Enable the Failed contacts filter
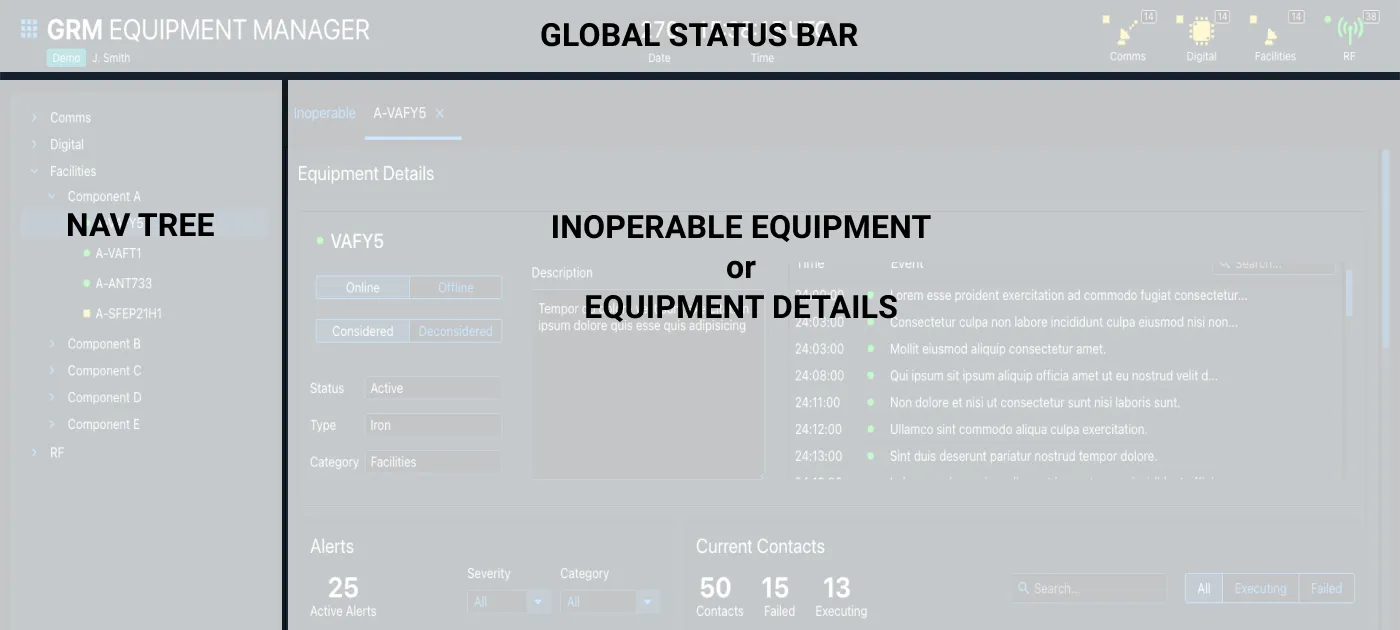This screenshot has width=1400, height=630. (1326, 588)
